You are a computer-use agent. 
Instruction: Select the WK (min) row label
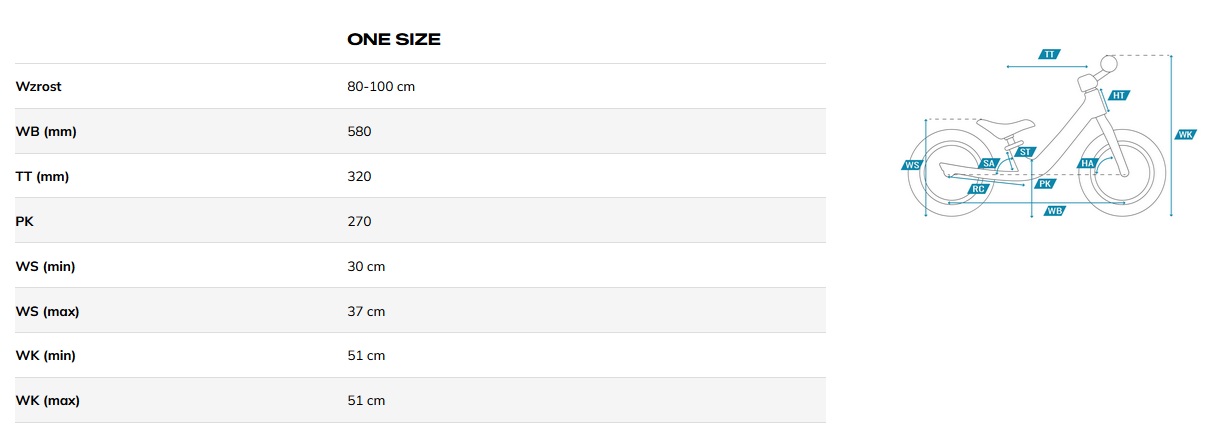[x=46, y=356]
